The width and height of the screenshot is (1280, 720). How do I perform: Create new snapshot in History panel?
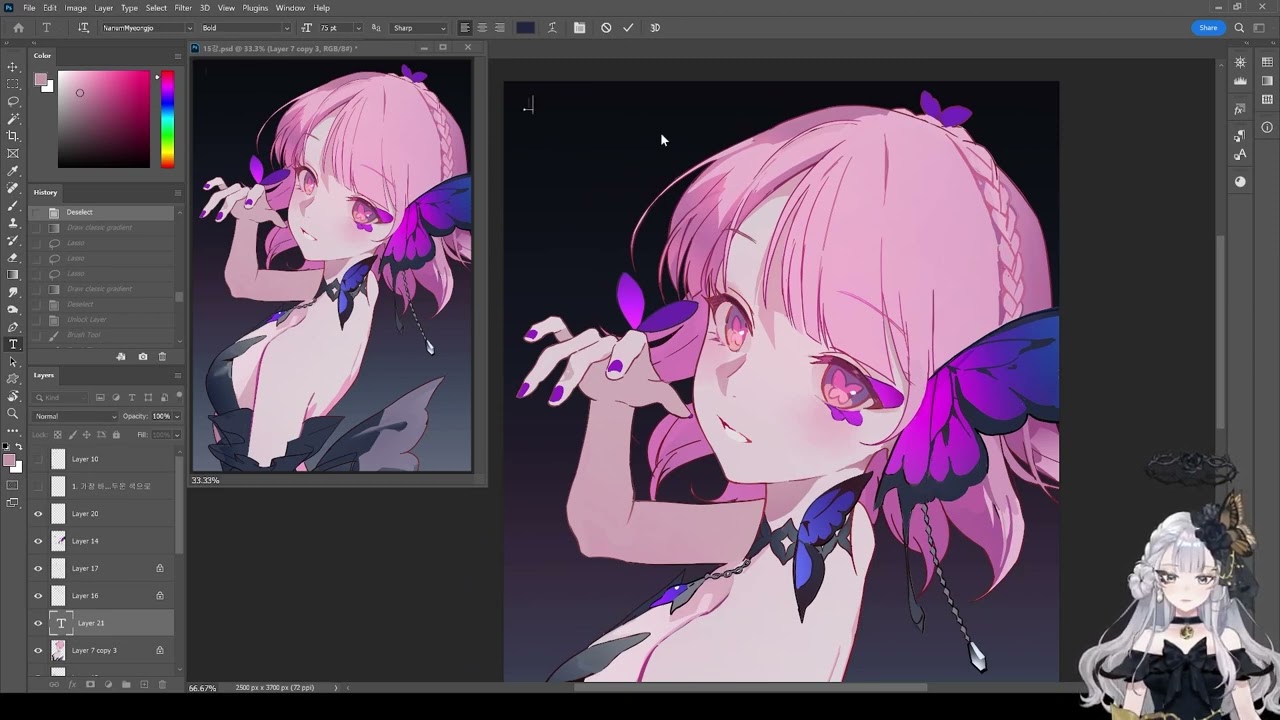pyautogui.click(x=143, y=356)
